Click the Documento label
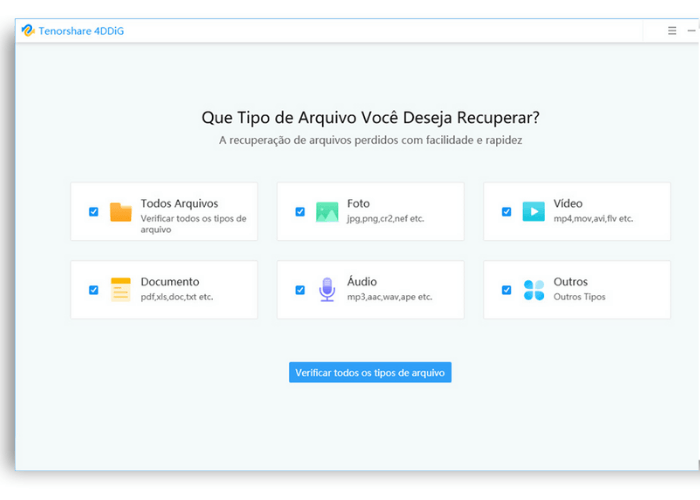Image resolution: width=700 pixels, height=500 pixels. point(170,282)
